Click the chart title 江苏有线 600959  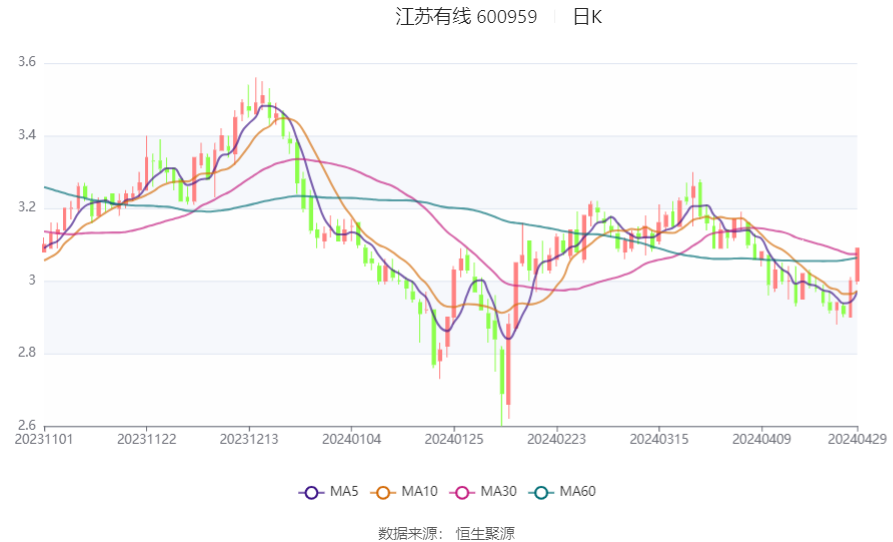[466, 17]
